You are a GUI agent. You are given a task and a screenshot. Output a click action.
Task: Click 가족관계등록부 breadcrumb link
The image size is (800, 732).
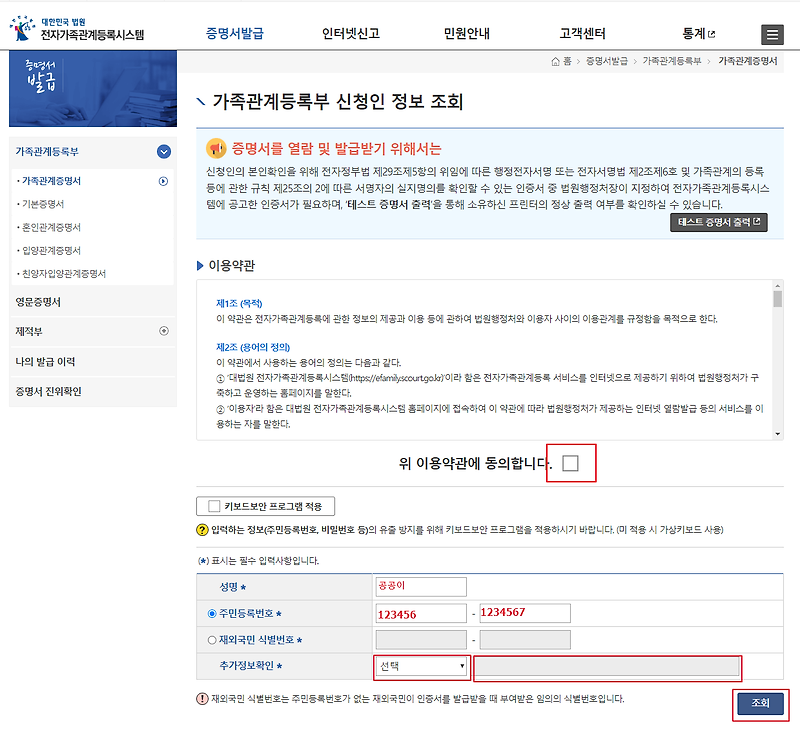[x=672, y=61]
